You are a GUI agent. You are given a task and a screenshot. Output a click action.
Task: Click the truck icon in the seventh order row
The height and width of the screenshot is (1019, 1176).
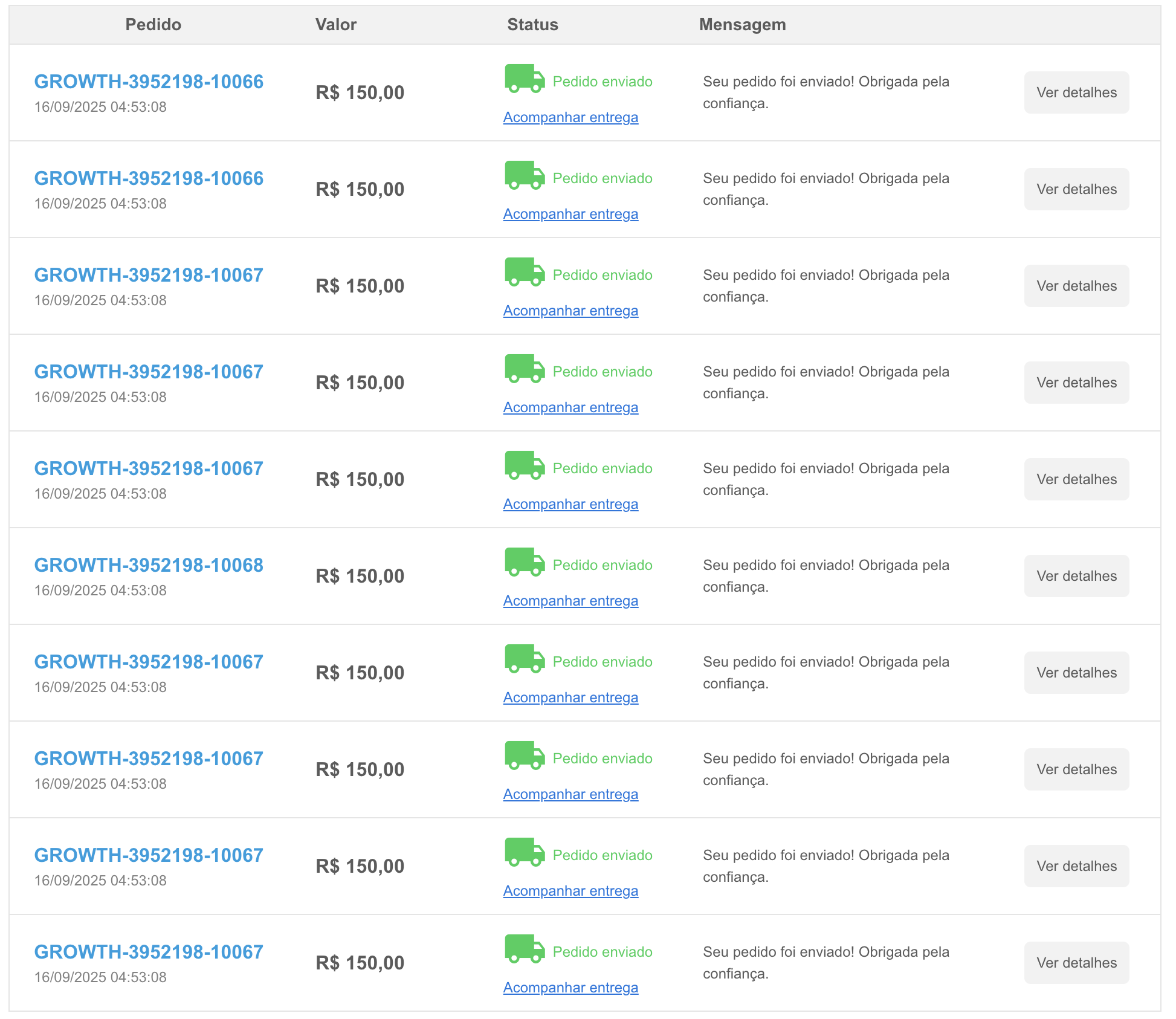524,659
